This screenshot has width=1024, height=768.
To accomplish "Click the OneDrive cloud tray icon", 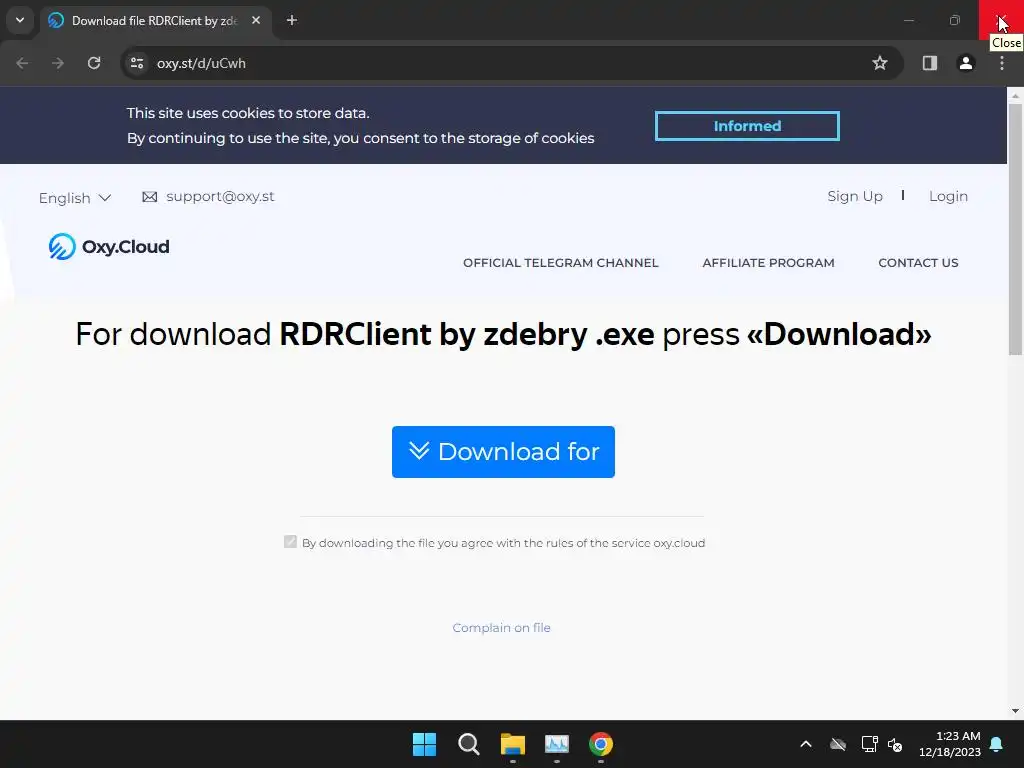I will click(x=838, y=744).
